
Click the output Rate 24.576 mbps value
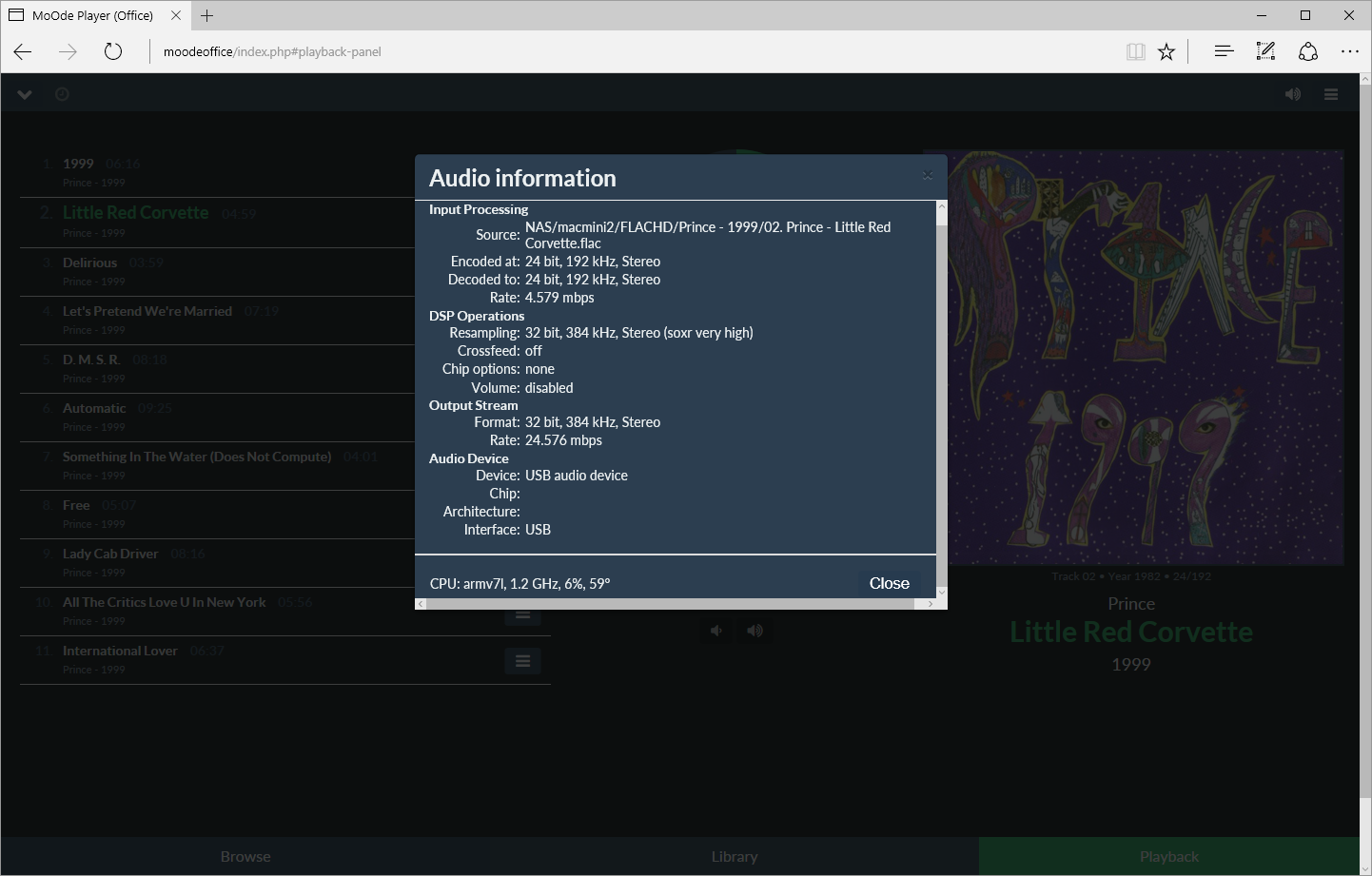coord(563,440)
